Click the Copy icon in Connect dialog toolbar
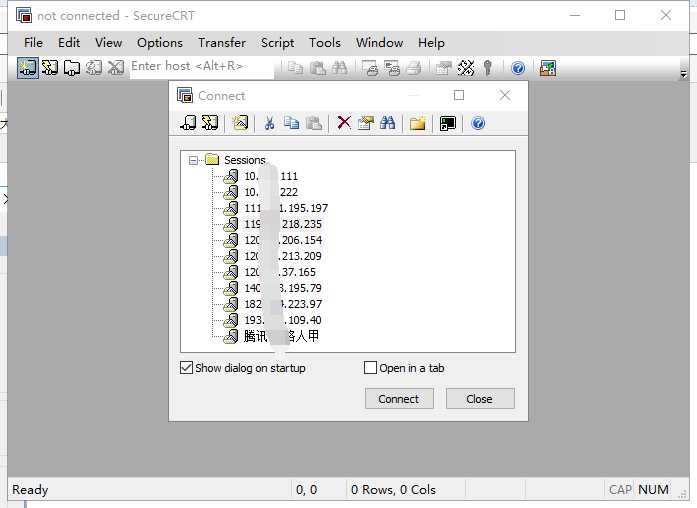The image size is (697, 508). pos(292,123)
